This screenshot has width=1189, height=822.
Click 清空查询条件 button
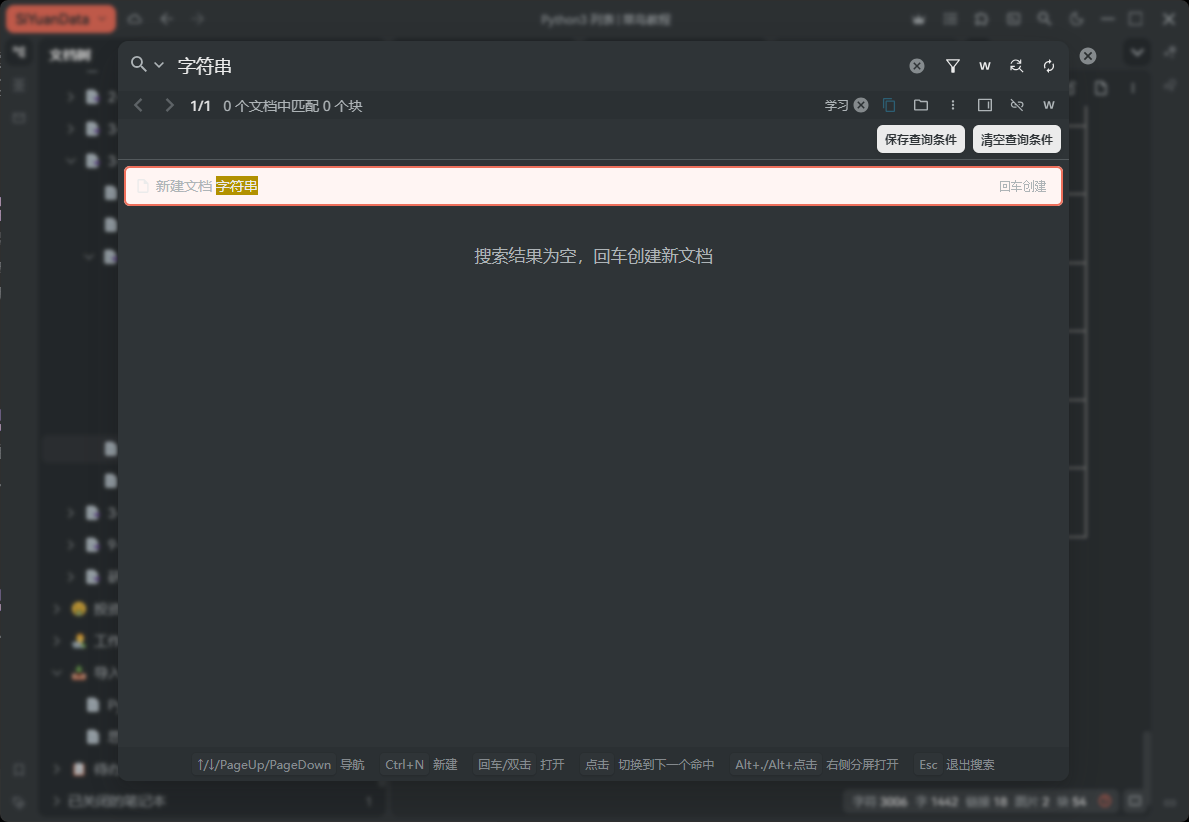pyautogui.click(x=1016, y=140)
